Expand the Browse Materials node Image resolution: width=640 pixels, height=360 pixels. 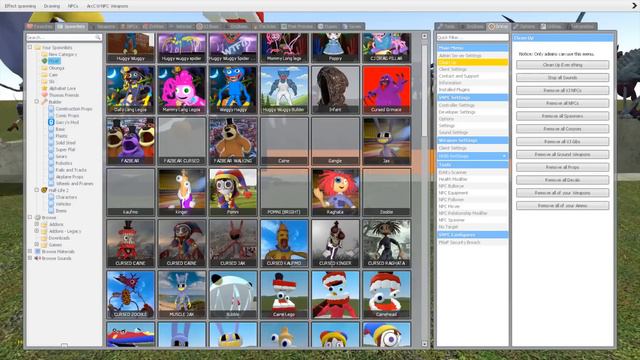click(x=30, y=251)
